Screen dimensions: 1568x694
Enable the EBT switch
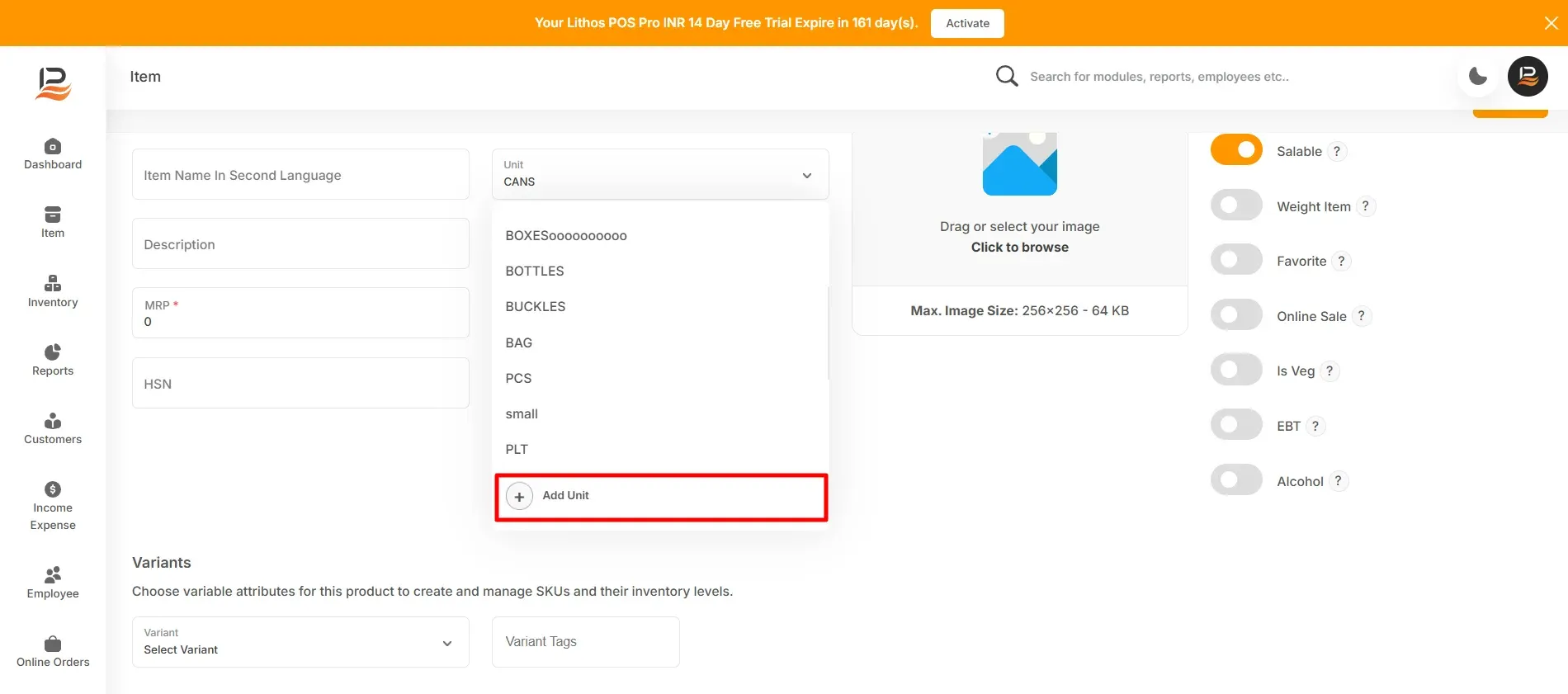[x=1236, y=424]
